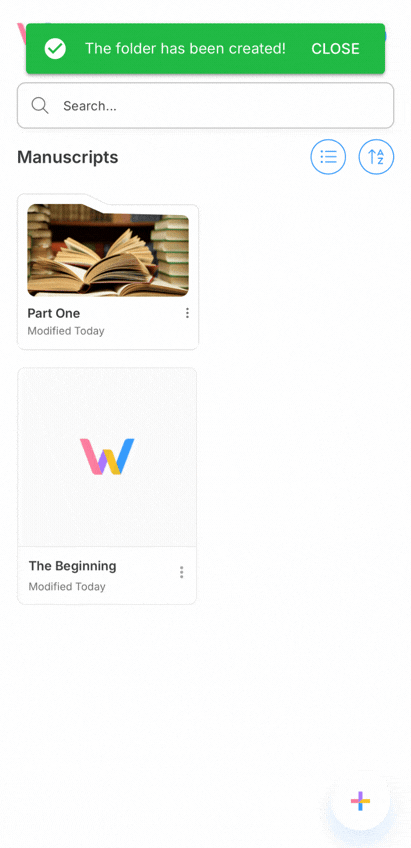The height and width of the screenshot is (848, 411).
Task: Click the W logo on The Beginning card
Action: click(x=107, y=456)
